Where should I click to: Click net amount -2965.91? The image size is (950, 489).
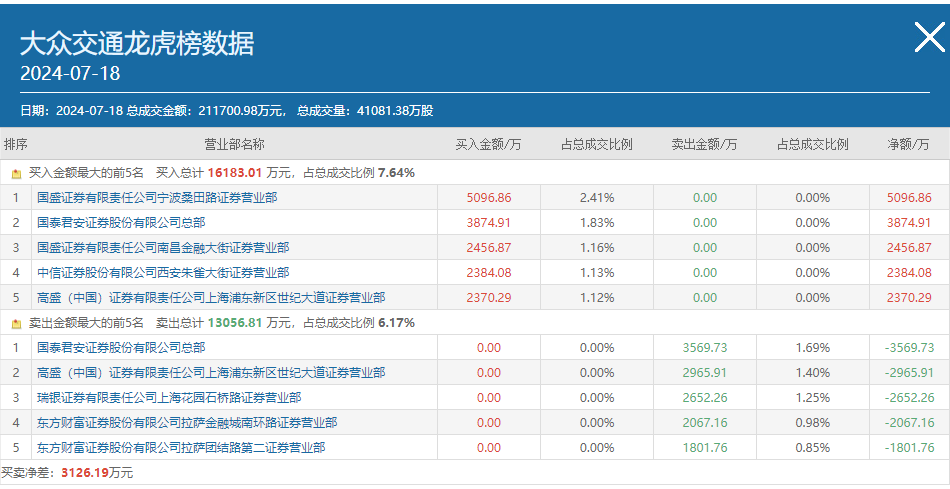(909, 373)
